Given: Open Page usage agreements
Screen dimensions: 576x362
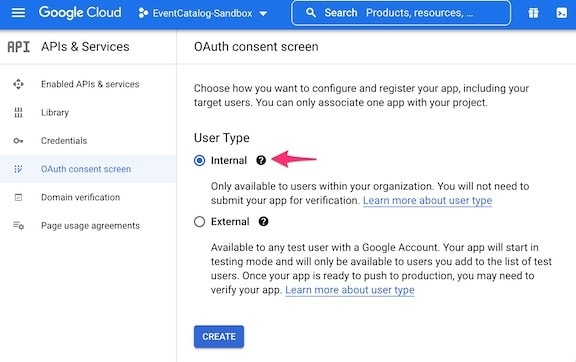Looking at the screenshot, I should point(88,225).
